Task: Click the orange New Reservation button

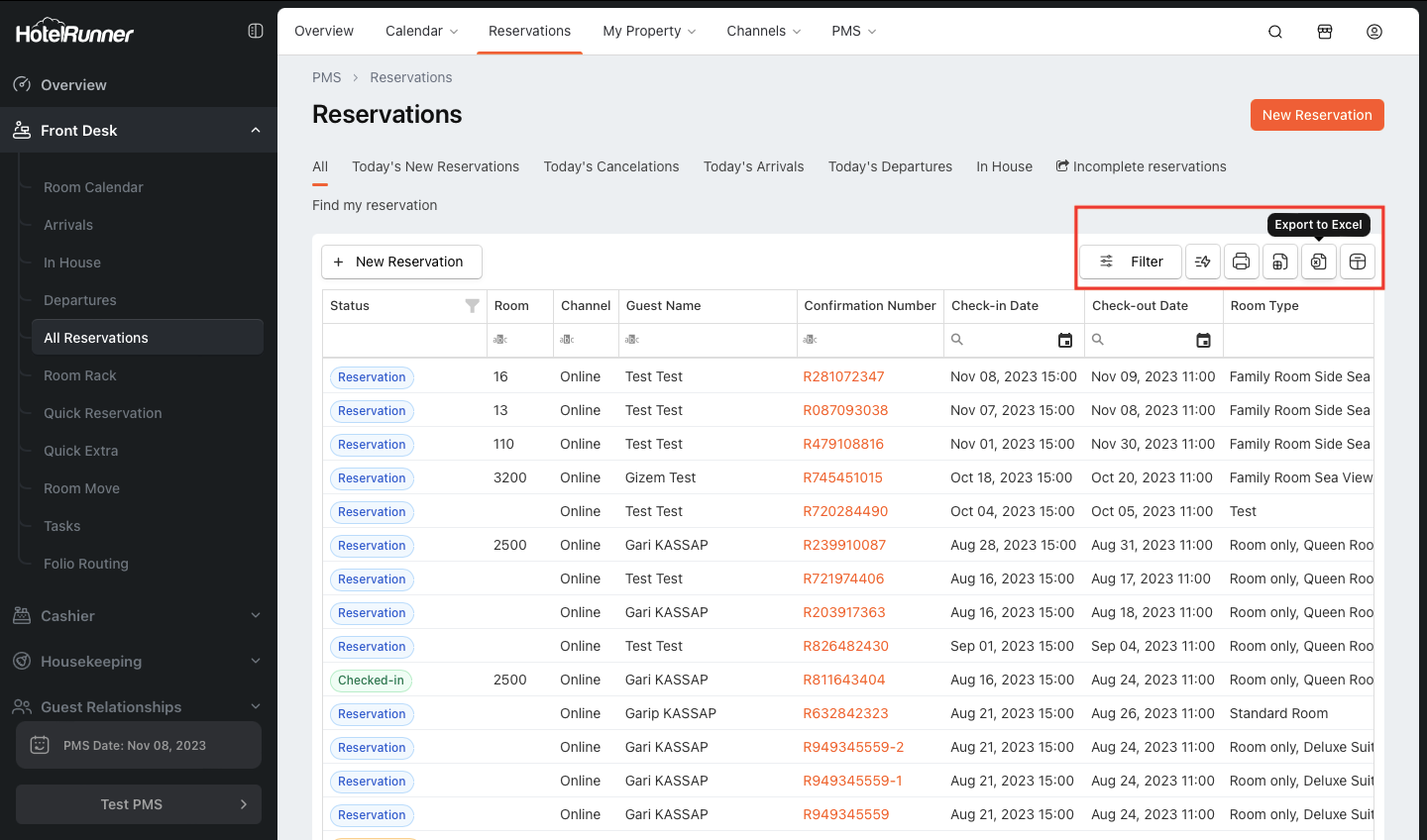Action: point(1316,115)
